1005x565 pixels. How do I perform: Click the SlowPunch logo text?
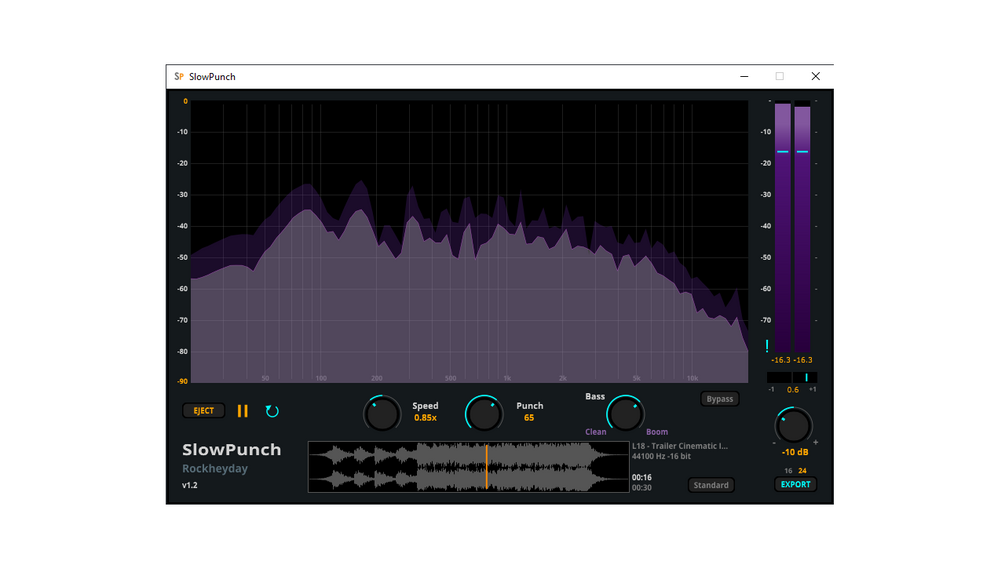231,450
